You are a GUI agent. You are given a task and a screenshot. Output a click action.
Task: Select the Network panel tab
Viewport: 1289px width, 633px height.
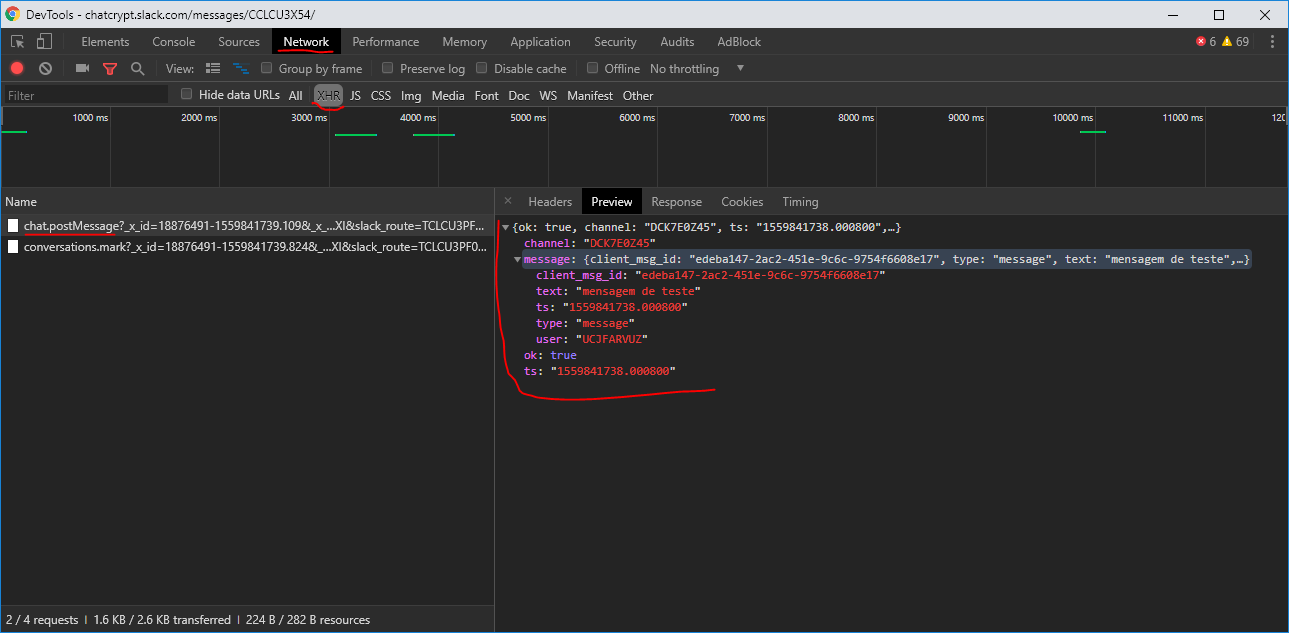coord(306,42)
